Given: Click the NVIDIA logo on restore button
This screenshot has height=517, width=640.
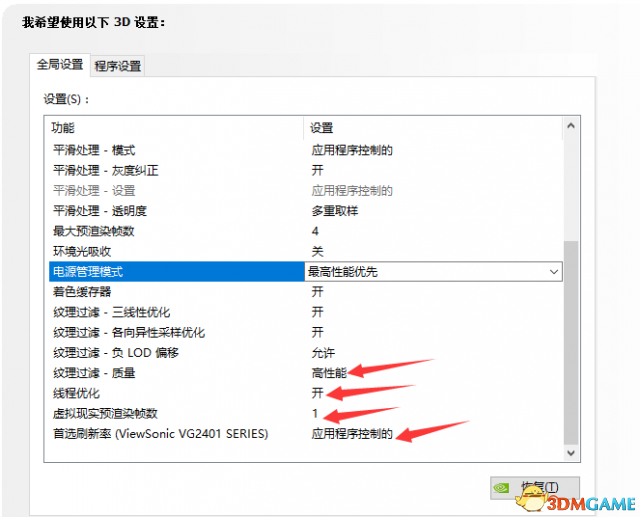Looking at the screenshot, I should point(501,488).
